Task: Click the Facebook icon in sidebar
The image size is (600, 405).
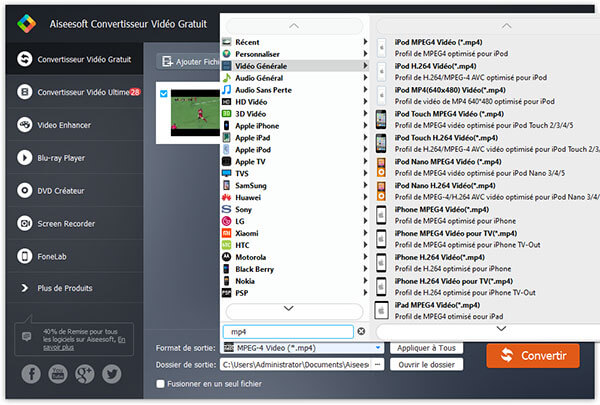Action: 29,373
